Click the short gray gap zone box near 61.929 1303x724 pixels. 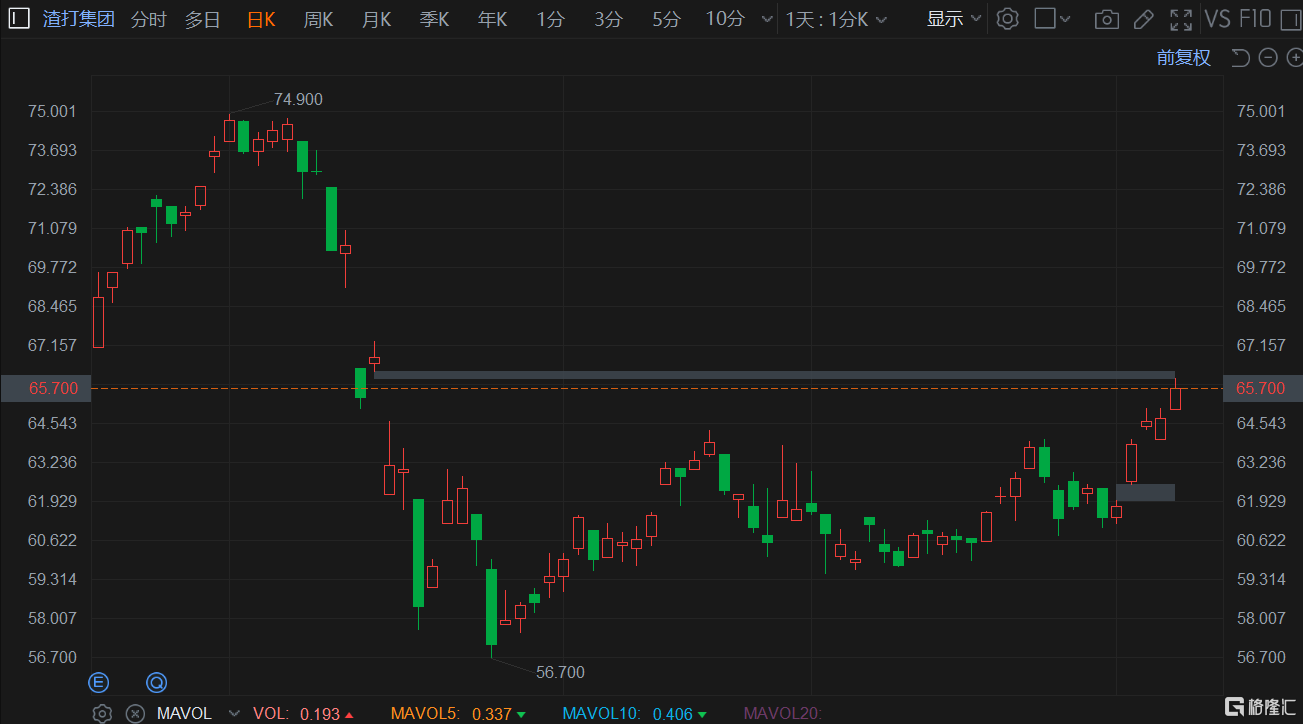1145,492
